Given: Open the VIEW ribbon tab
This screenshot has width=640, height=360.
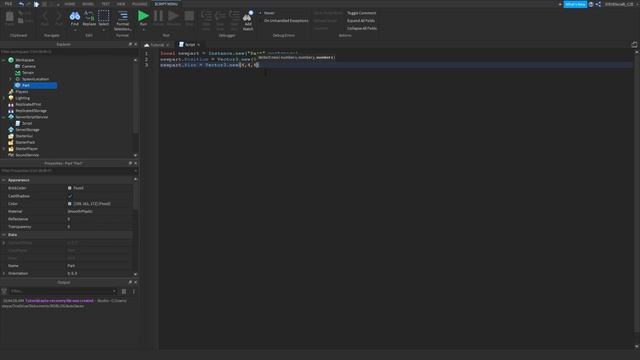Looking at the screenshot, I should coord(121,4).
